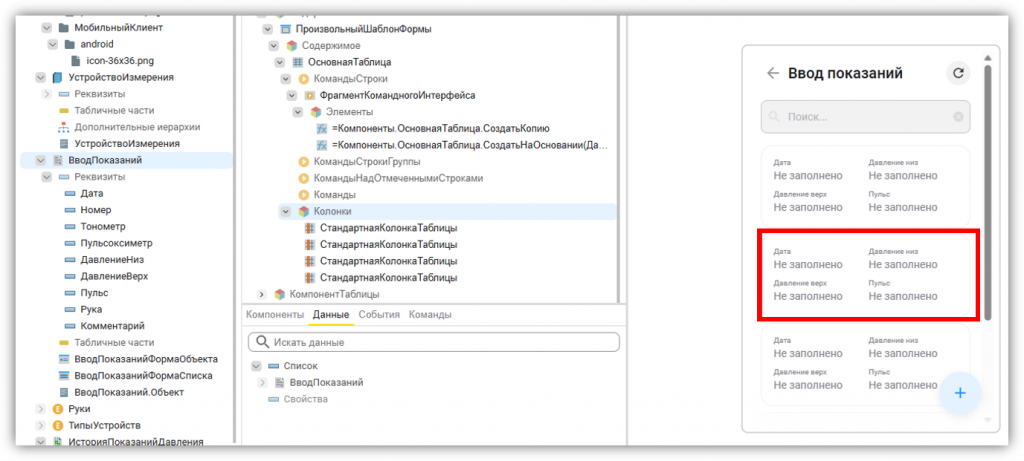Open ВводПоказанийФормаСписка form
This screenshot has width=1024, height=461.
point(144,375)
